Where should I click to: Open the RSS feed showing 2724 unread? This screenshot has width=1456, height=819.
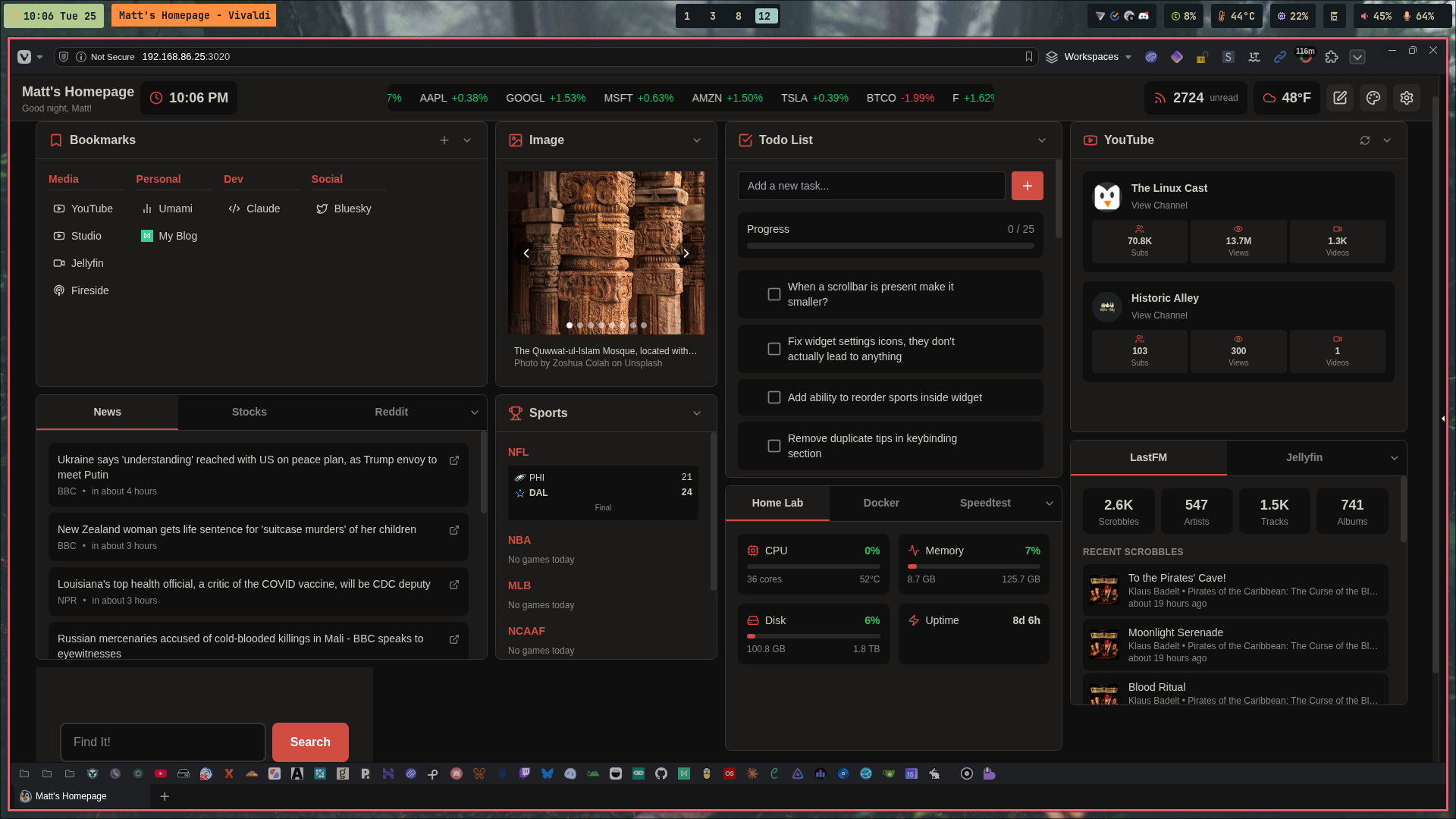point(1195,98)
